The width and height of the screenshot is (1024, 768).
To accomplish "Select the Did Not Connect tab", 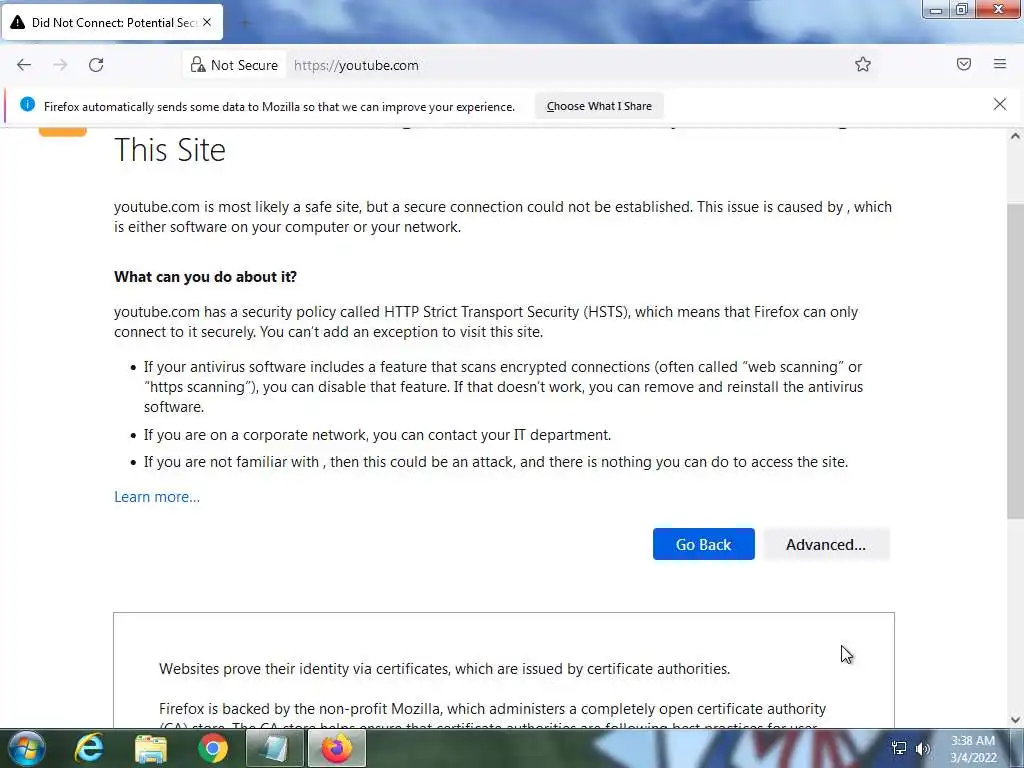I will 113,22.
